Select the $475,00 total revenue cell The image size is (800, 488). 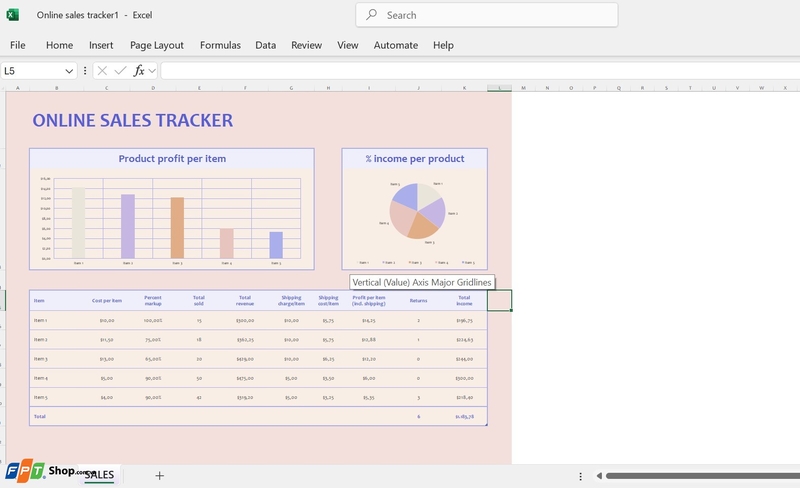[245, 378]
